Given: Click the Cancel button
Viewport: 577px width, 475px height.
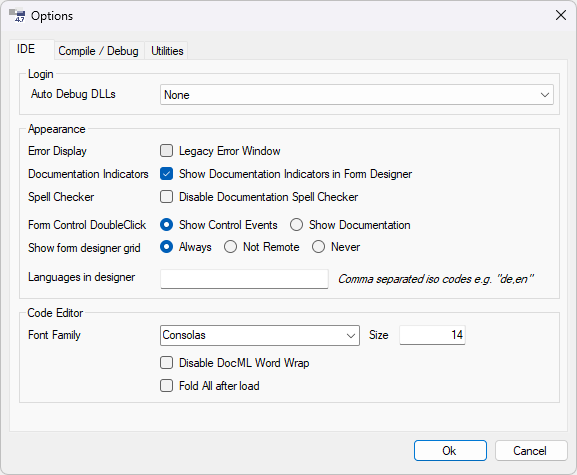Looking at the screenshot, I should [x=531, y=451].
